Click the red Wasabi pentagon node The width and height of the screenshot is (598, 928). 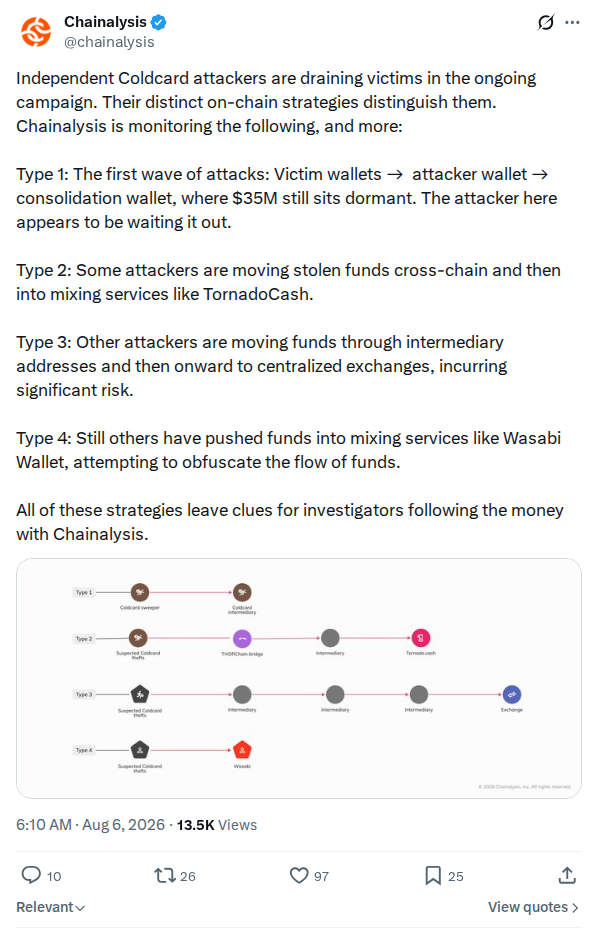coord(242,750)
